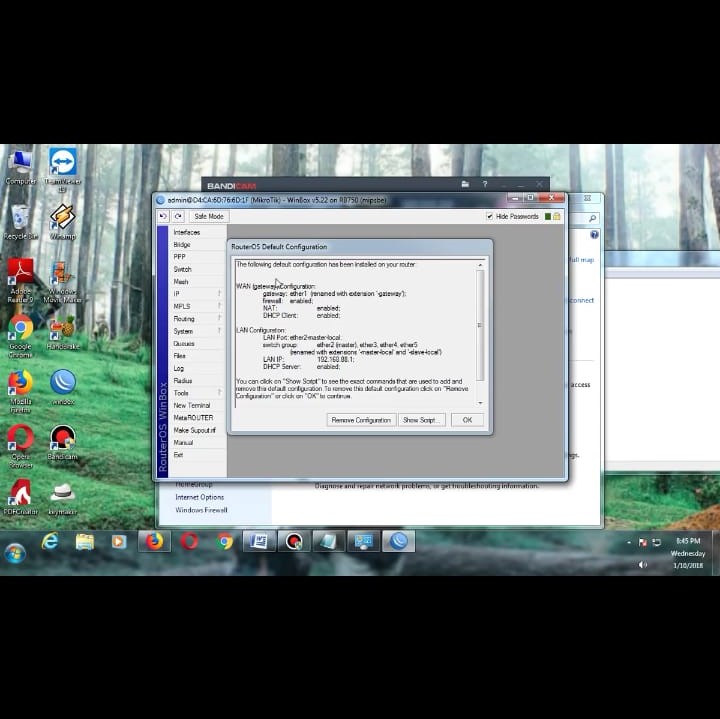Open the Files menu item
720x719 pixels.
(x=180, y=356)
